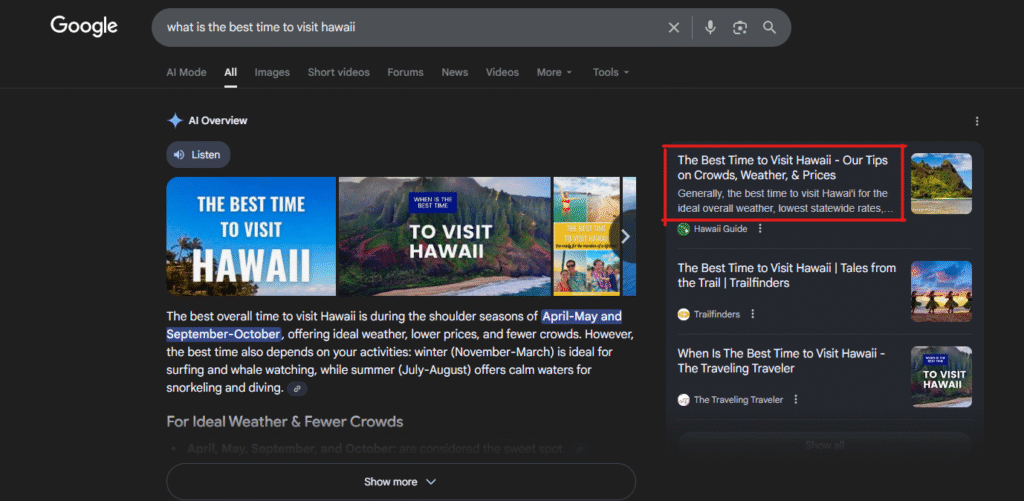
Task: Click Hawaii Guide source favicon
Action: (684, 229)
